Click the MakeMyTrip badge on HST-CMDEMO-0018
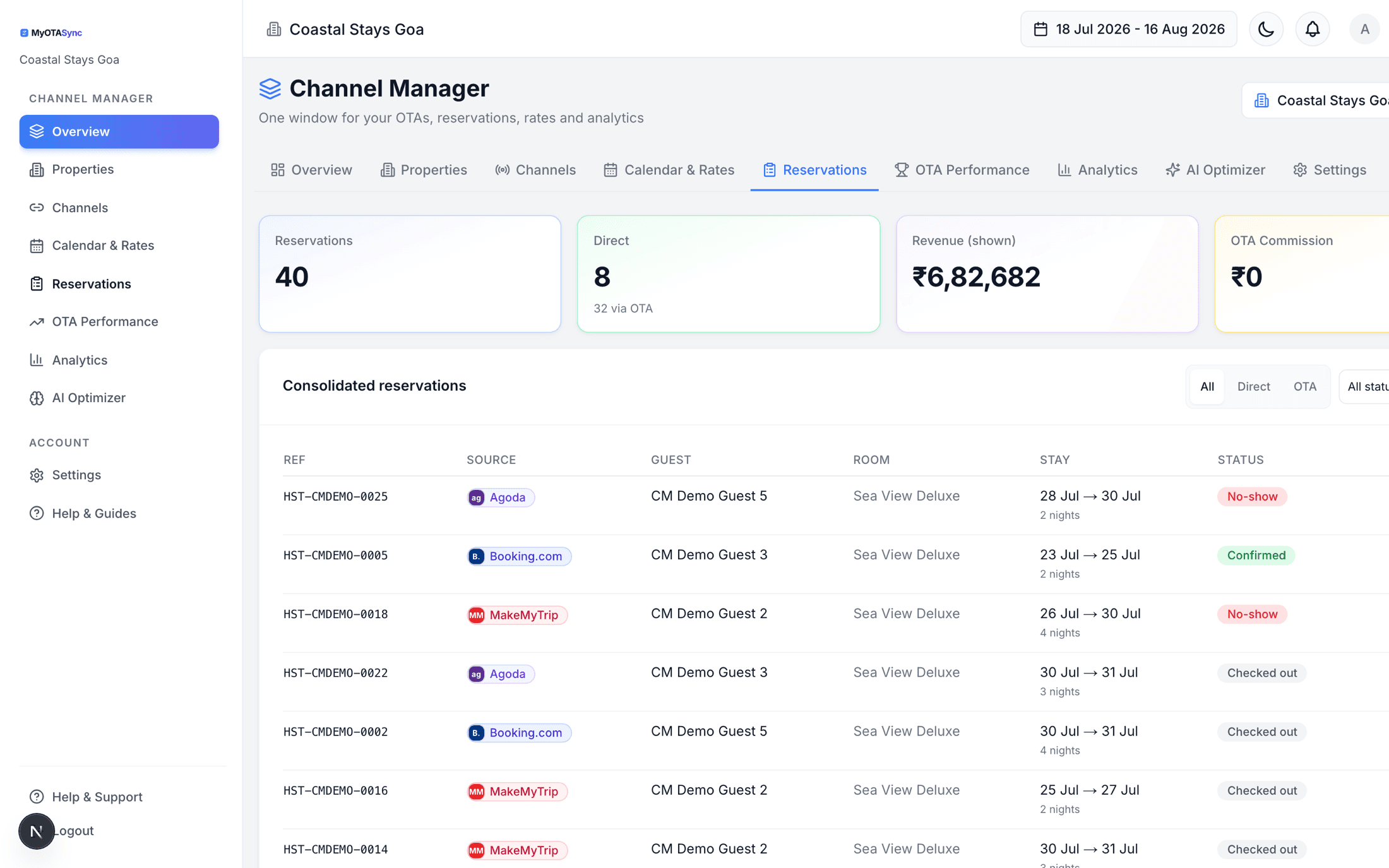This screenshot has width=1389, height=868. [517, 615]
